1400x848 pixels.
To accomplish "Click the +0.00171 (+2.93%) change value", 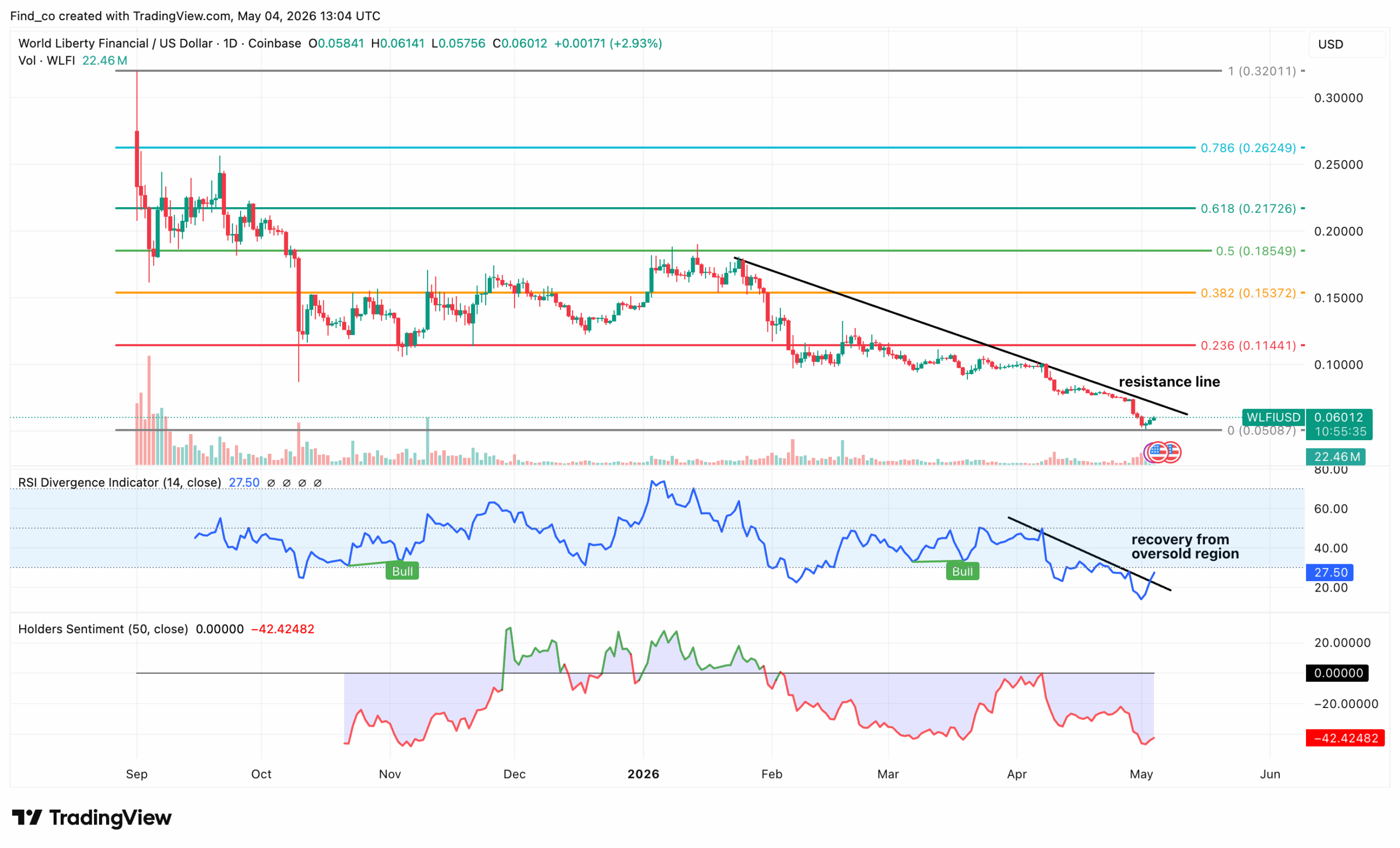I will (x=608, y=43).
